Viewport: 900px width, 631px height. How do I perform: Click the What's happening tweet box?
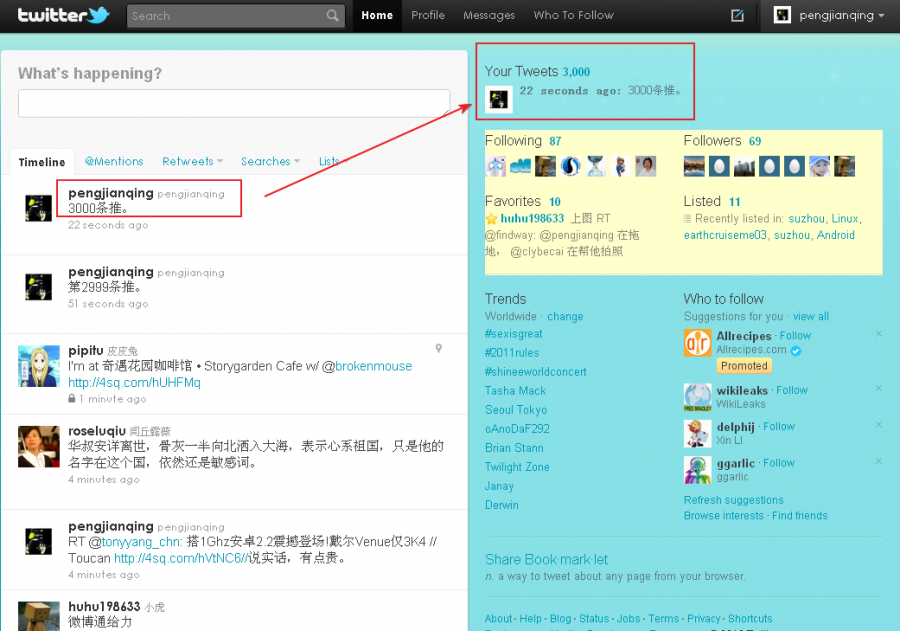tap(234, 103)
